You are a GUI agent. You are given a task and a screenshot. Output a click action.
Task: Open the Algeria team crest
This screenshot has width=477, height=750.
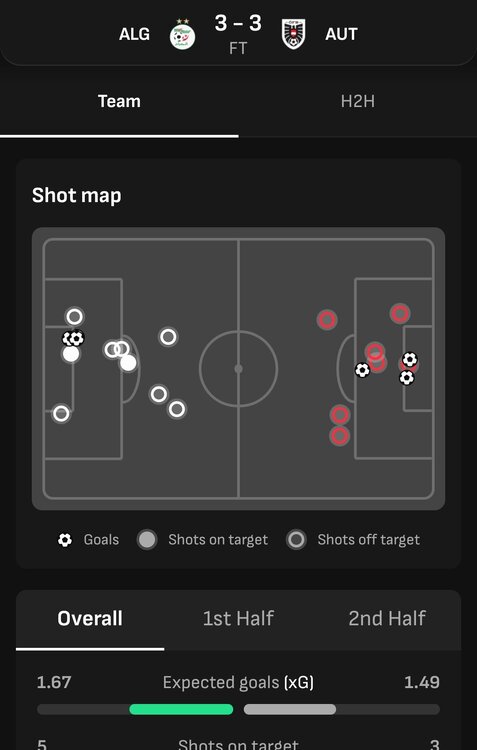point(182,34)
